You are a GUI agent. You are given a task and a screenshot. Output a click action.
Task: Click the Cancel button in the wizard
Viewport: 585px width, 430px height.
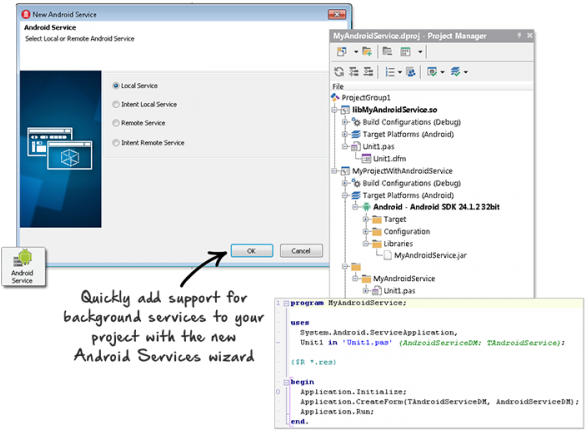301,251
